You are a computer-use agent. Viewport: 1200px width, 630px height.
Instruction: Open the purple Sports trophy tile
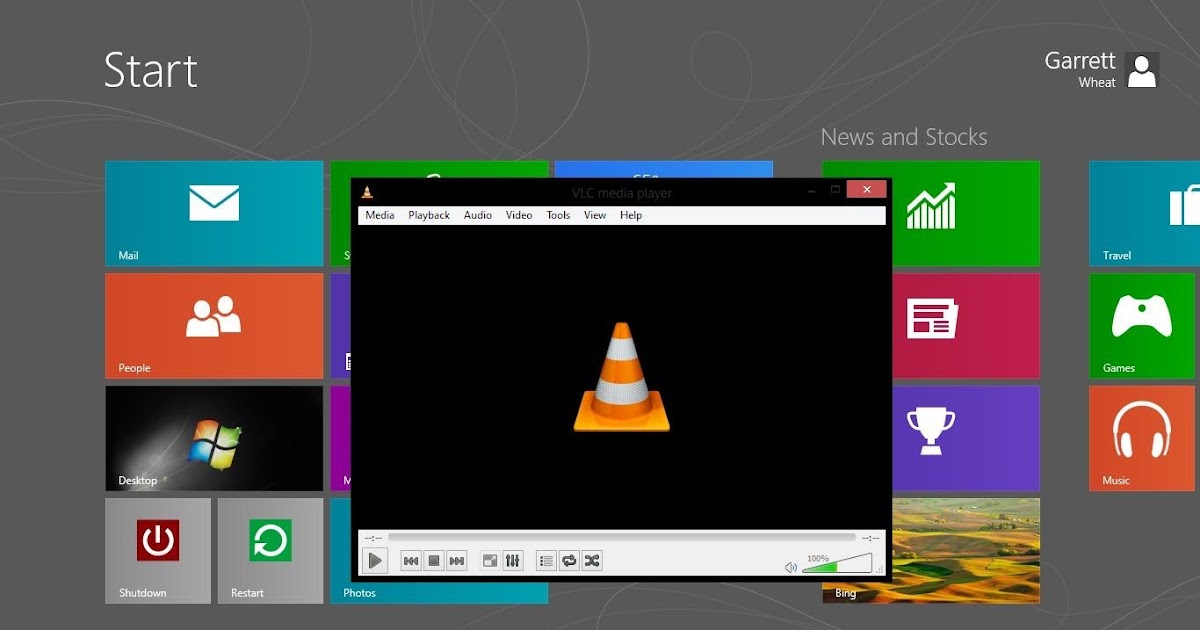point(965,438)
